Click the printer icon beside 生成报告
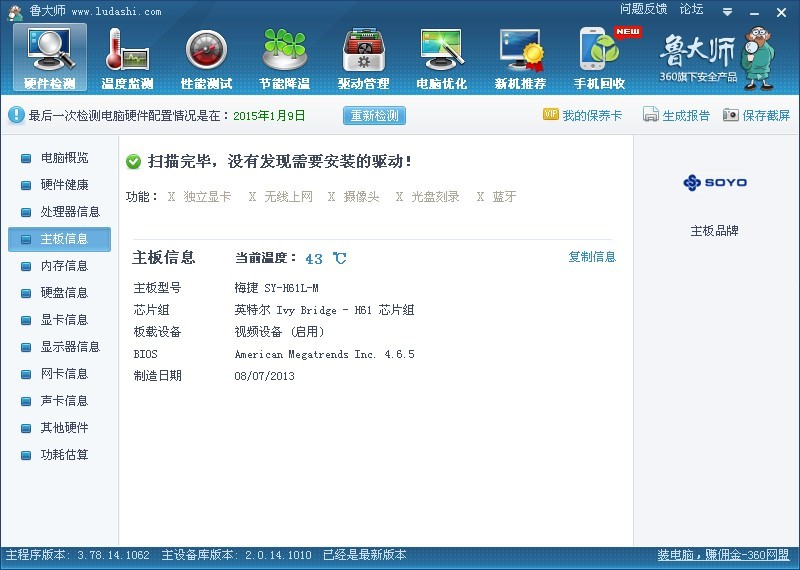800x570 pixels. 651,114
